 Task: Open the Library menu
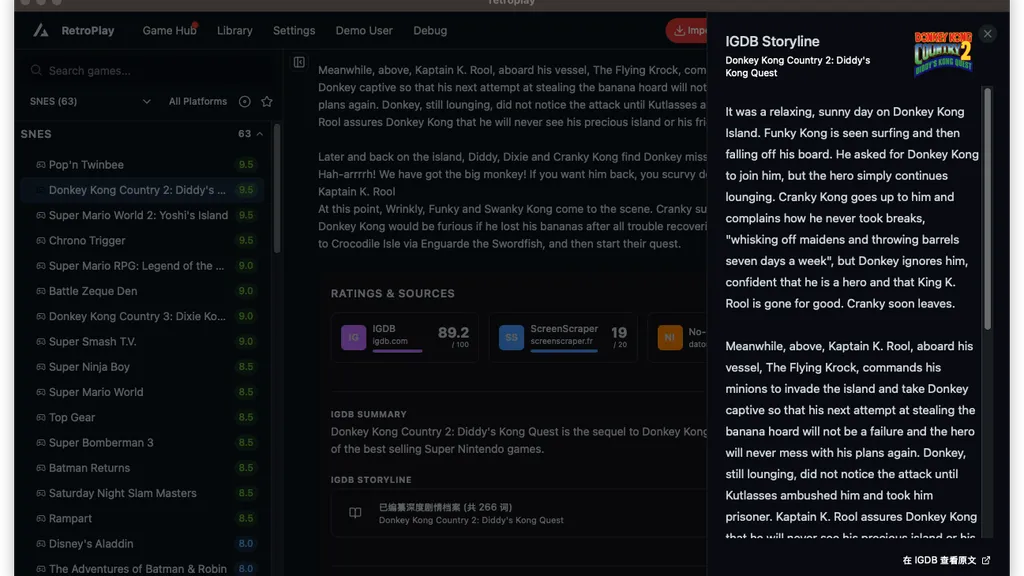coord(234,30)
